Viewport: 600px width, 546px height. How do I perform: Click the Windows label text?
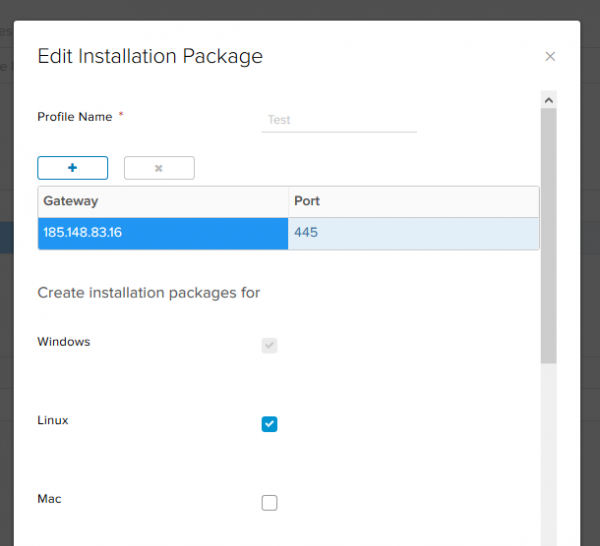pyautogui.click(x=64, y=342)
